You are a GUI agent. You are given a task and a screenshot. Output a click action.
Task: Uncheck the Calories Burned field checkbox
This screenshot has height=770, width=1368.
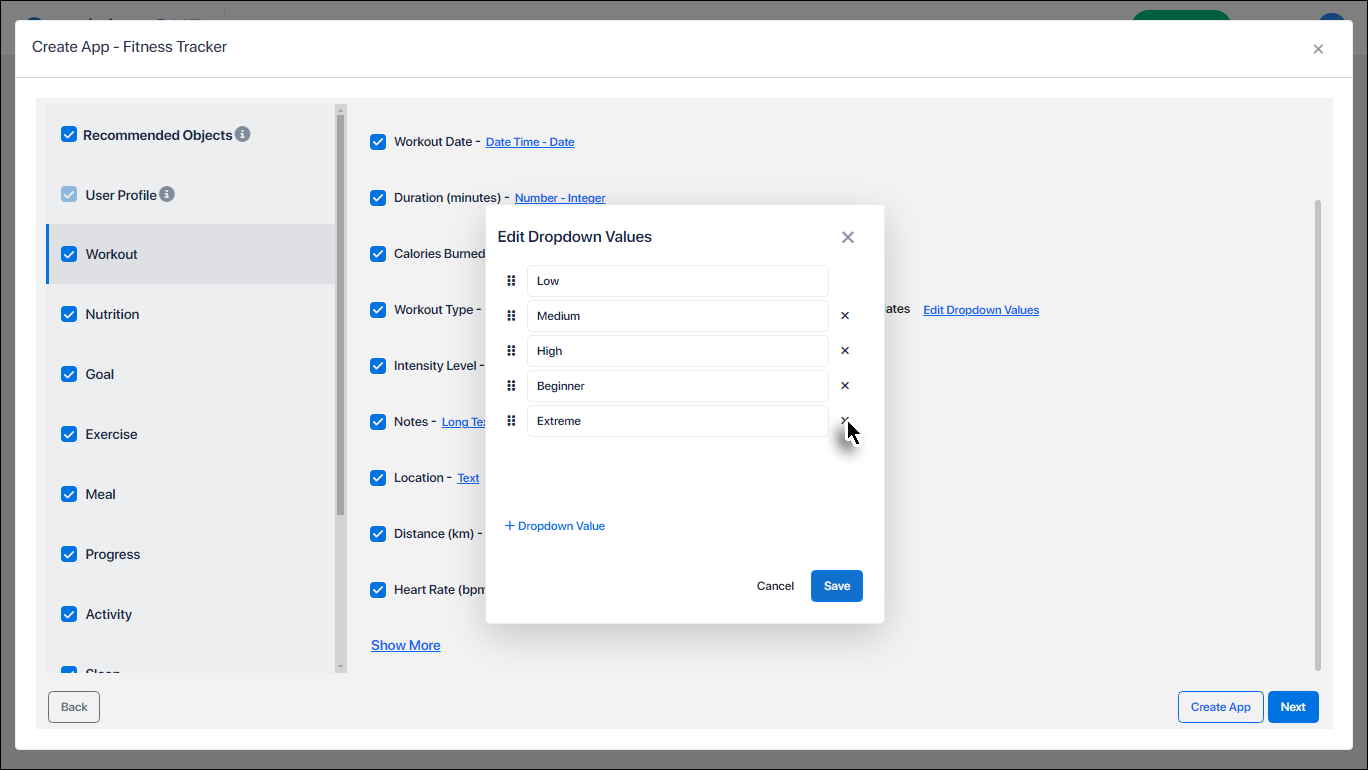point(378,254)
